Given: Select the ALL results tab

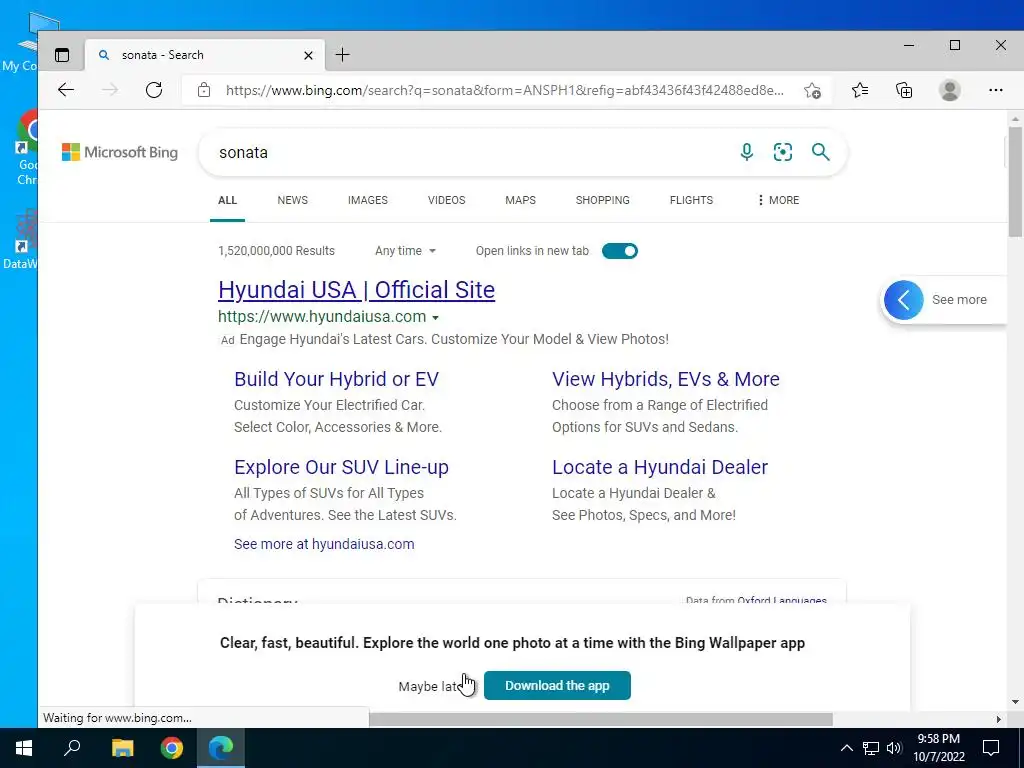Looking at the screenshot, I should (227, 200).
